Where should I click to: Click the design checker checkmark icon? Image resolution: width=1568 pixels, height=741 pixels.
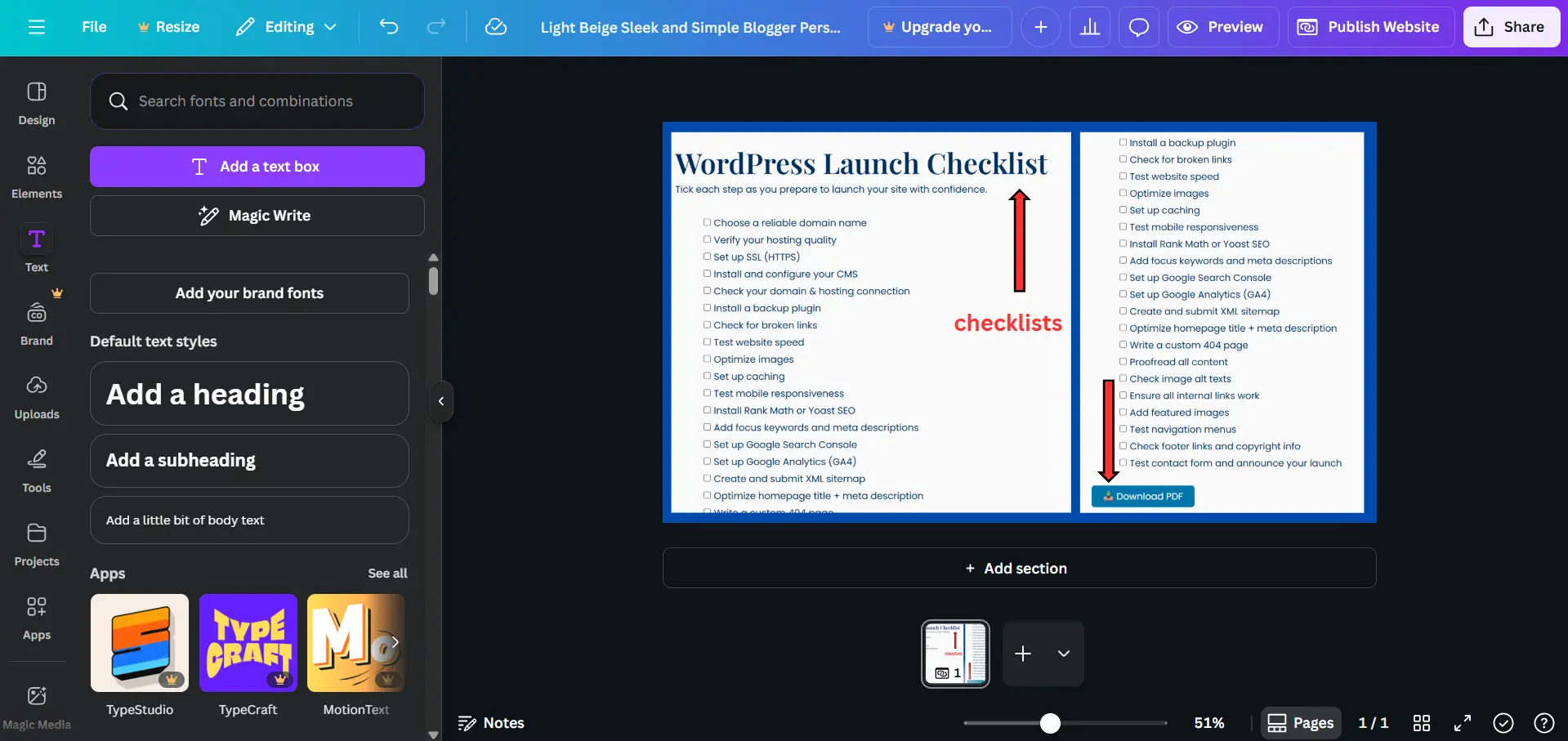[1503, 723]
